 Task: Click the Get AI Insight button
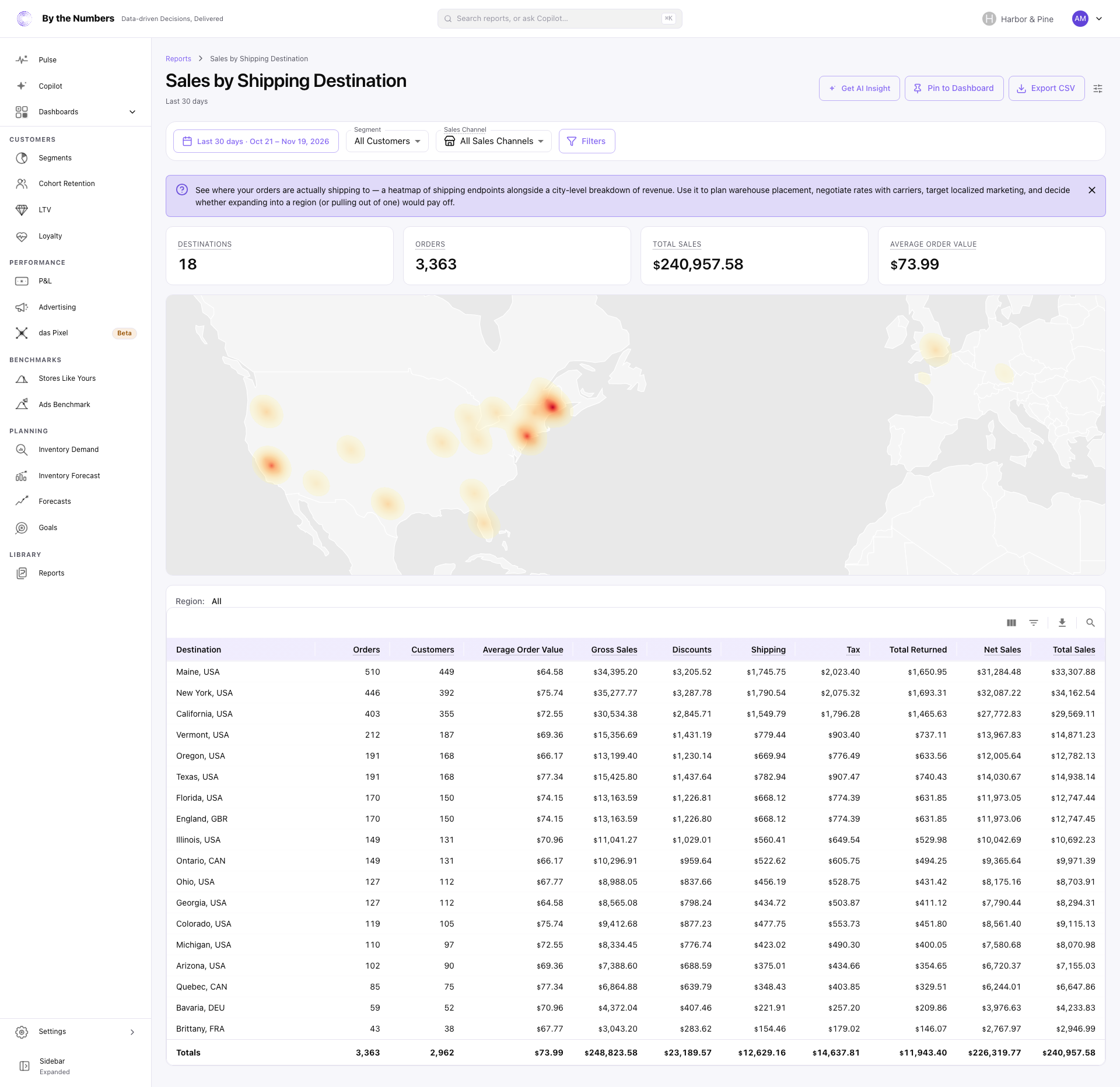pyautogui.click(x=859, y=88)
